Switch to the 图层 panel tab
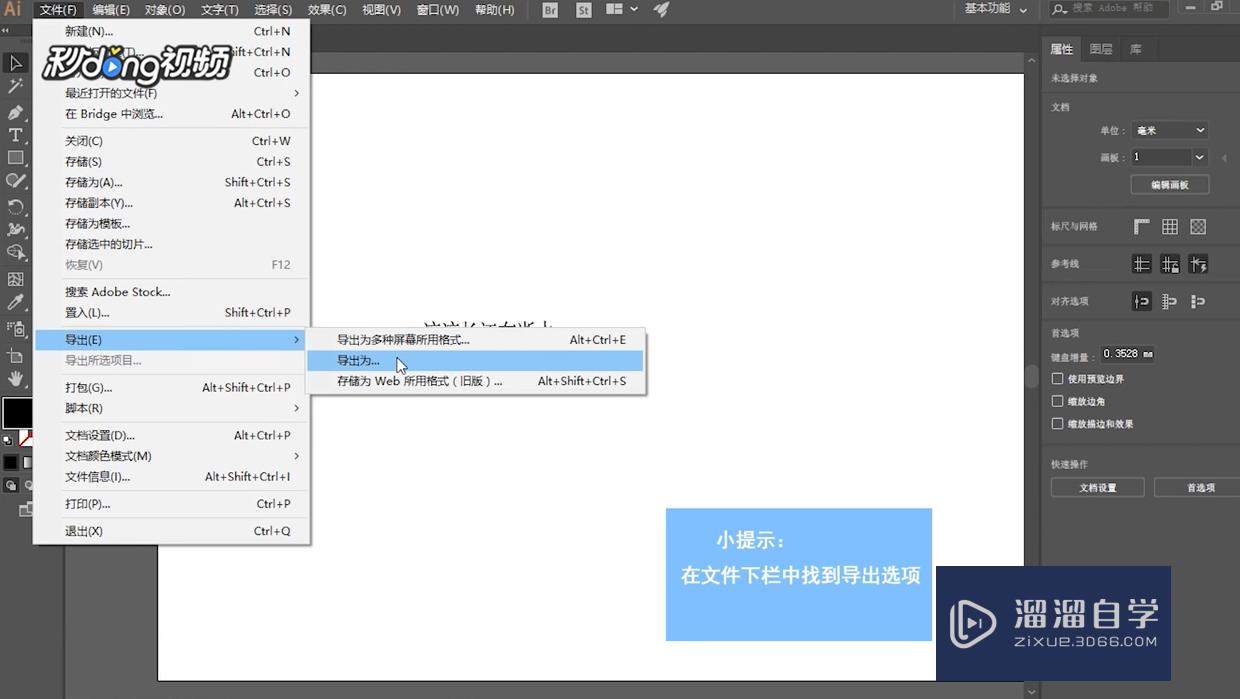 (x=1100, y=48)
